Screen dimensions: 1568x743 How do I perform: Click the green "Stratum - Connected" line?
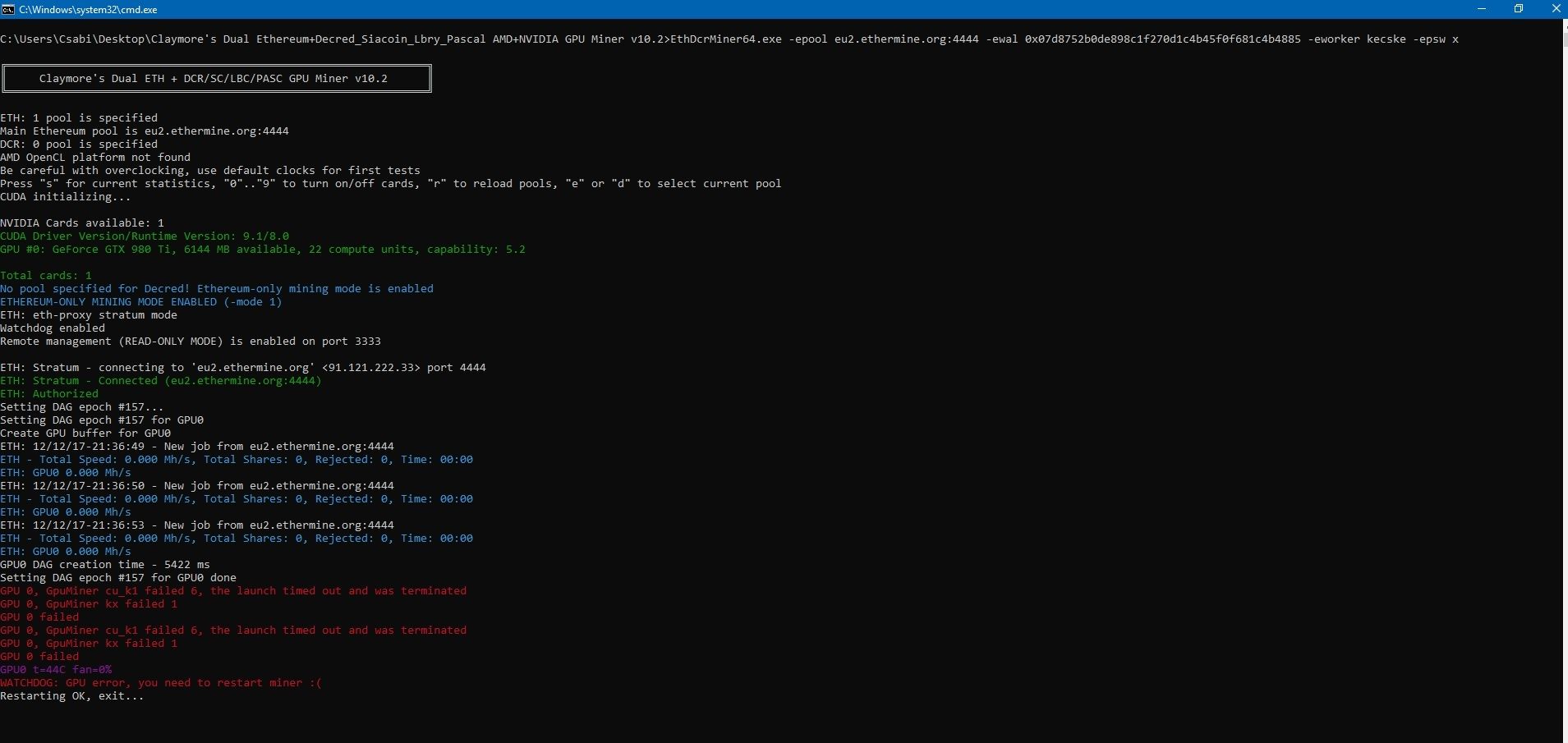(x=161, y=381)
